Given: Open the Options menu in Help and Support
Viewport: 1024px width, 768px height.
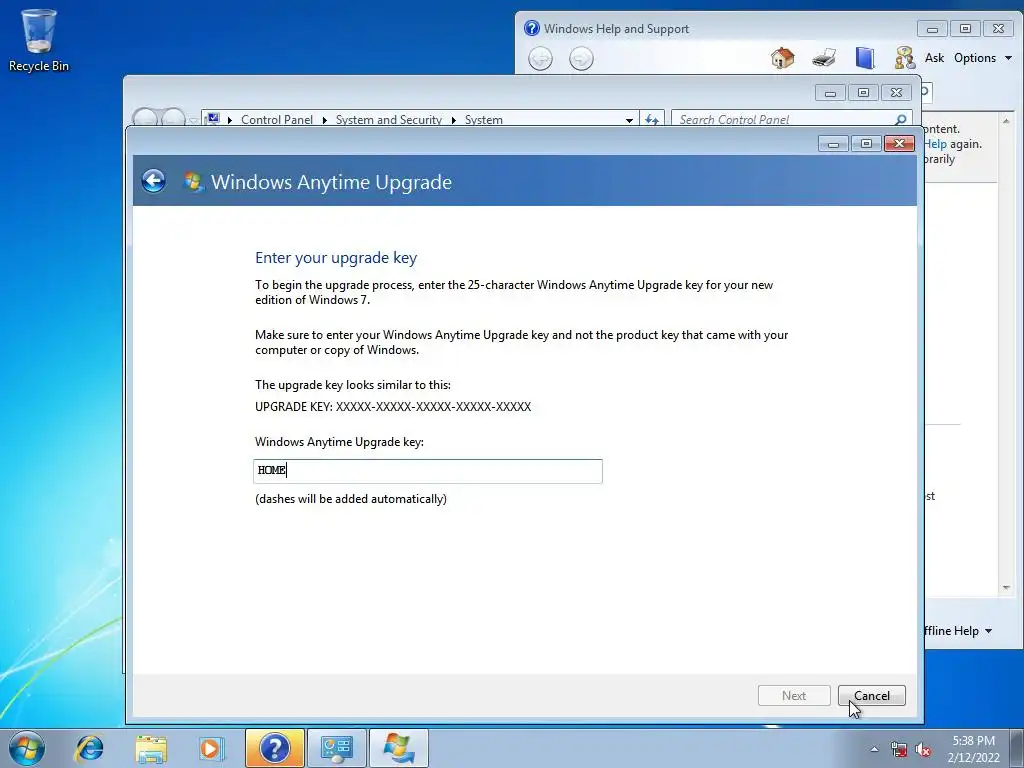Looking at the screenshot, I should [x=983, y=58].
